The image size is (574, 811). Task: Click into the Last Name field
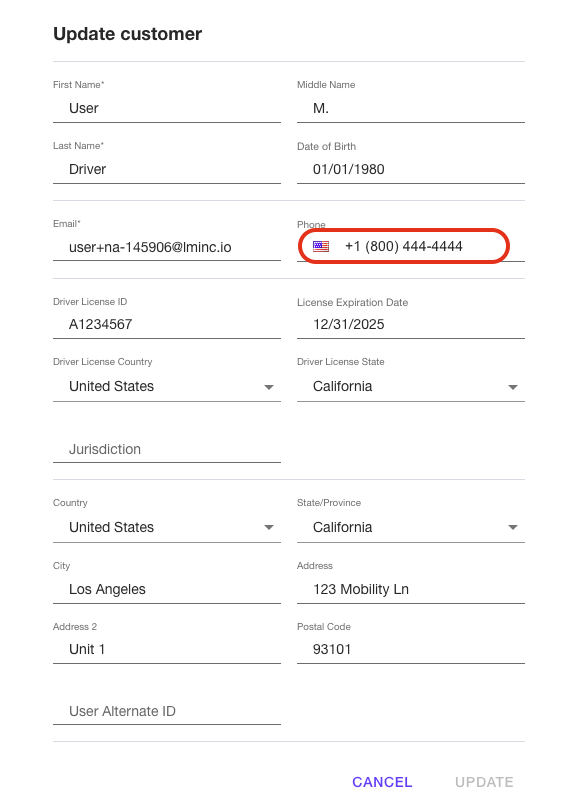coord(167,170)
